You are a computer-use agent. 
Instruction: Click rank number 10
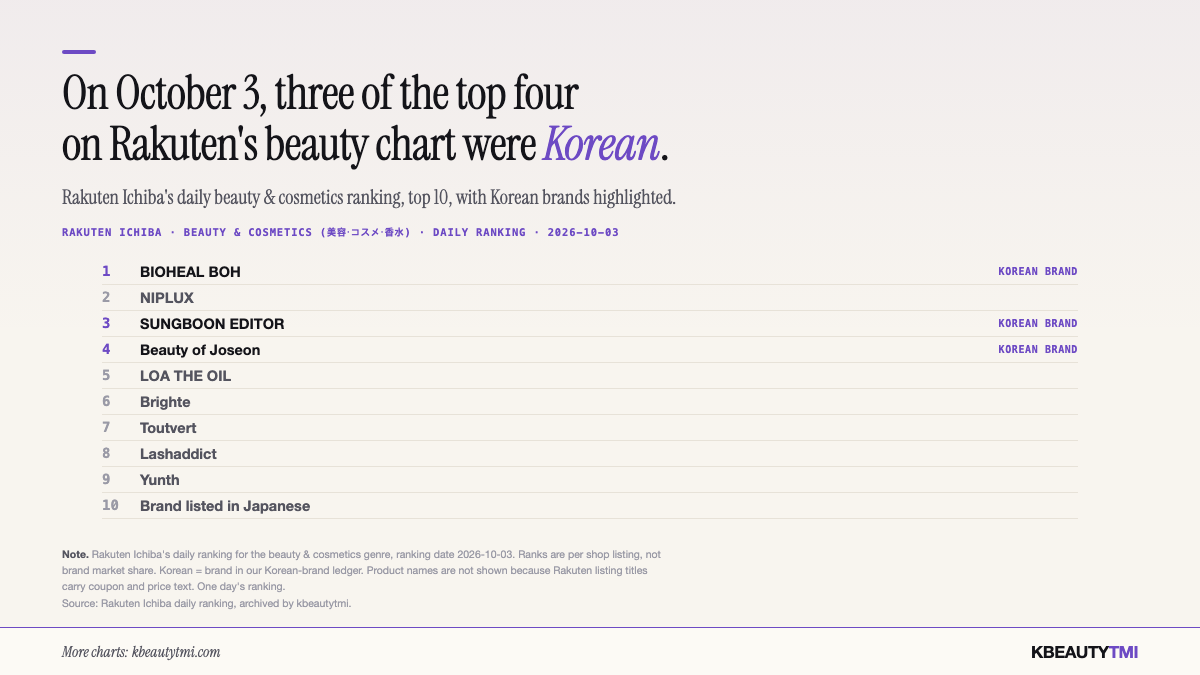click(110, 505)
